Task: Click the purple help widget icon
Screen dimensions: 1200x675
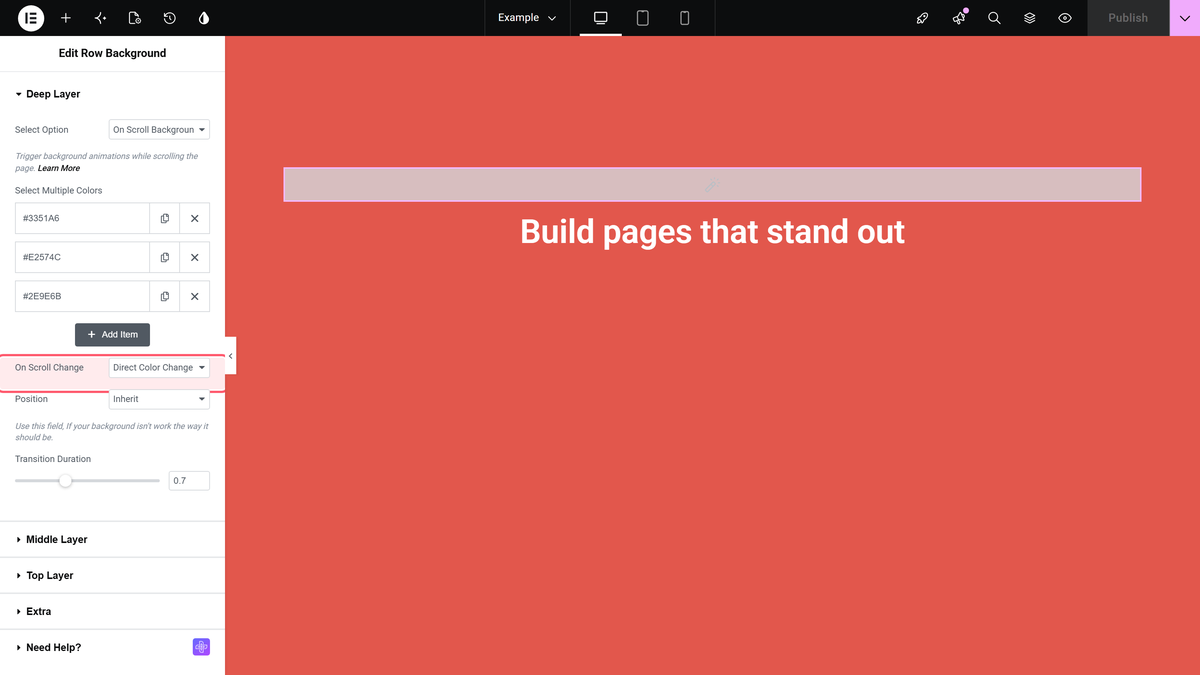Action: click(x=201, y=647)
